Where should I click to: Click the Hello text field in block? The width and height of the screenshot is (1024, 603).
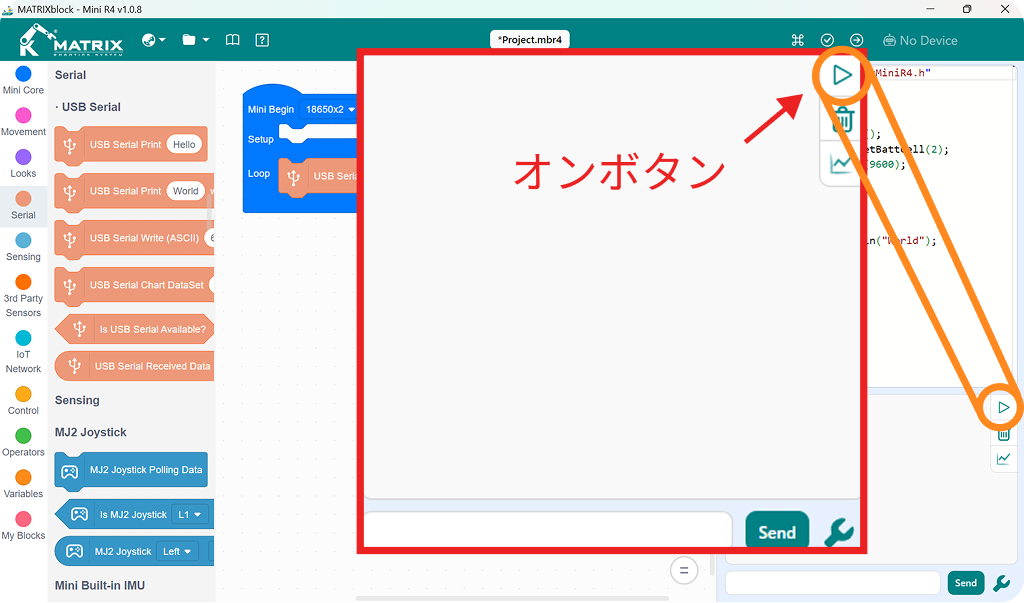[x=184, y=144]
